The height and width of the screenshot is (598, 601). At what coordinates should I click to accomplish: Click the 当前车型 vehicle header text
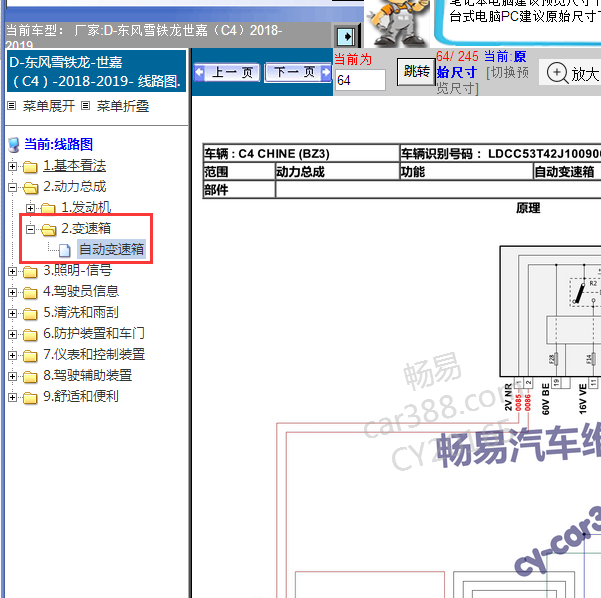pyautogui.click(x=144, y=37)
